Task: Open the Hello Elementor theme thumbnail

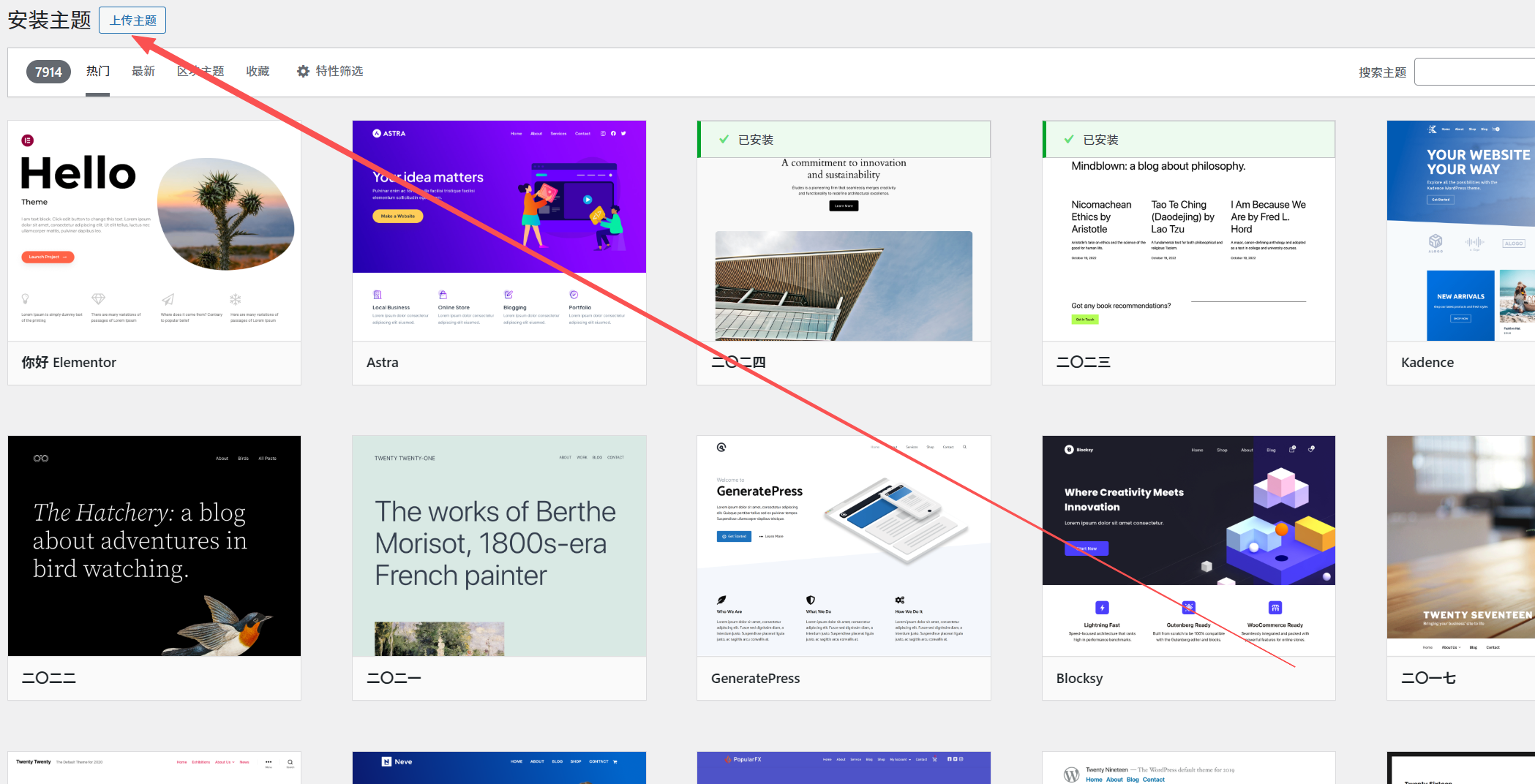Action: pos(154,231)
